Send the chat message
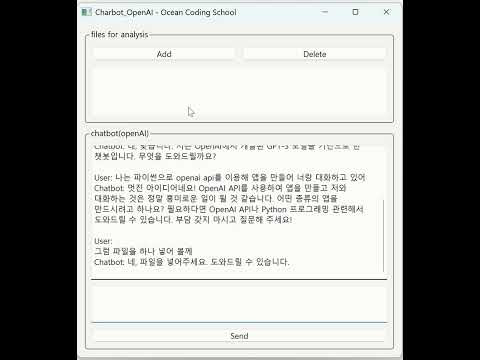The image size is (480, 360). pos(239,336)
